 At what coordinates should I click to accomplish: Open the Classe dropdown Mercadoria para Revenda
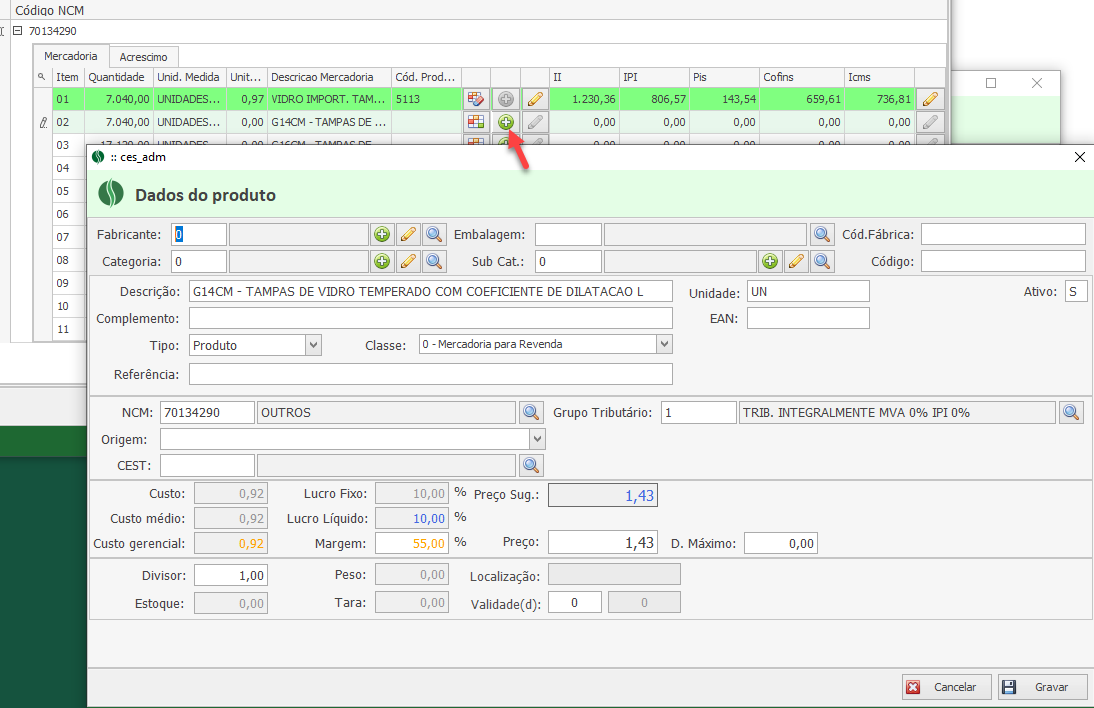664,344
